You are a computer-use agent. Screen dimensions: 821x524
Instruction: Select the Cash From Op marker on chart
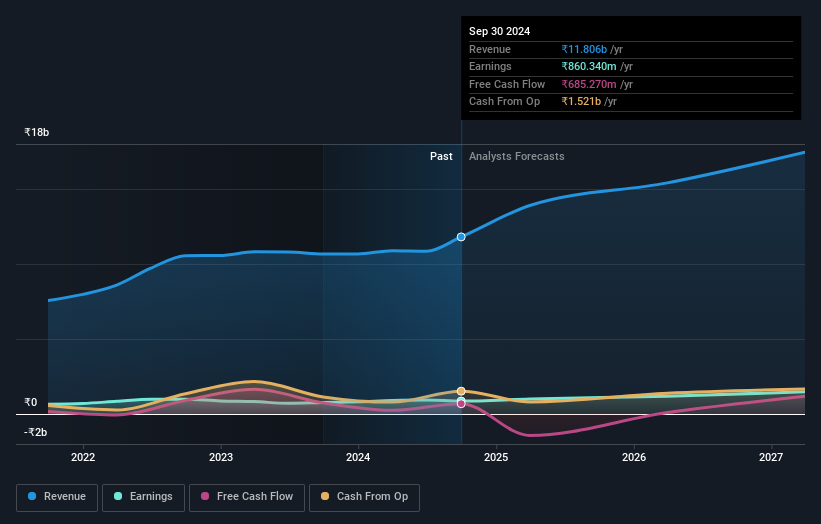tap(461, 391)
